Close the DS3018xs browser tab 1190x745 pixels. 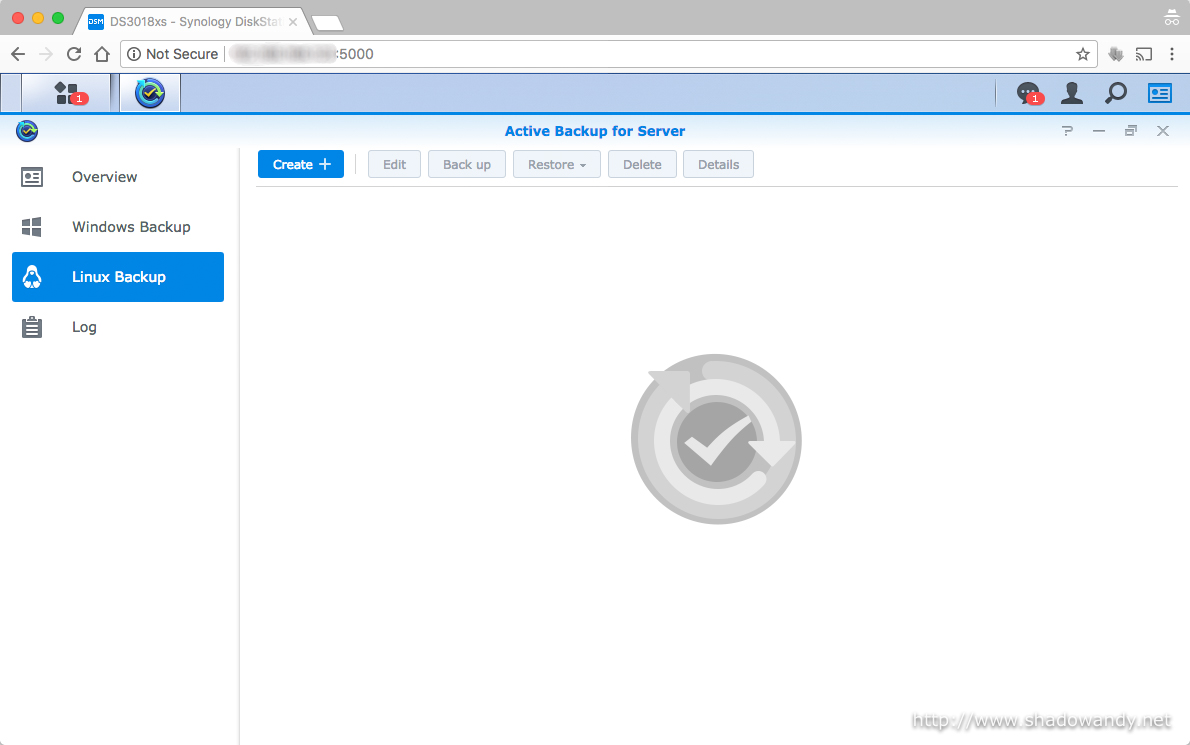coord(293,22)
